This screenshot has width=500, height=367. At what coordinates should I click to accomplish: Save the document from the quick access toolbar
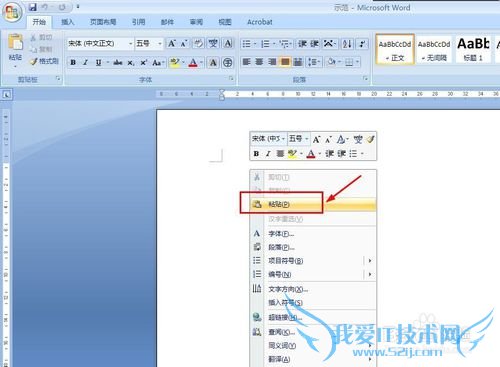click(33, 7)
